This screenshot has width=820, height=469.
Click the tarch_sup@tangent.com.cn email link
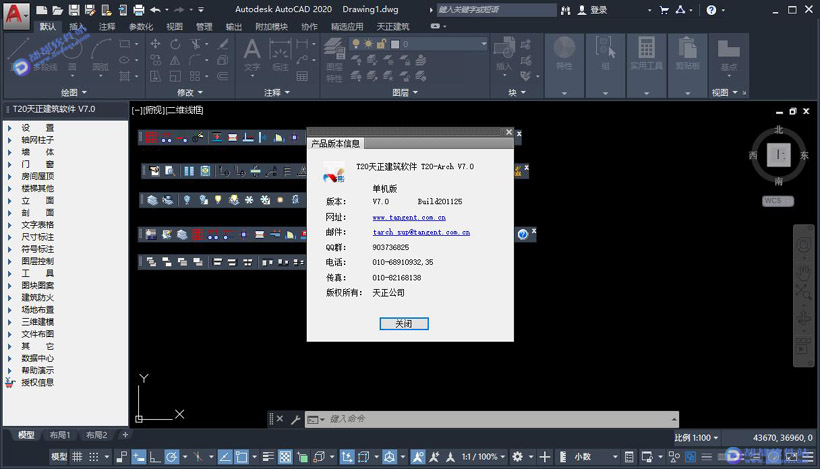click(421, 232)
